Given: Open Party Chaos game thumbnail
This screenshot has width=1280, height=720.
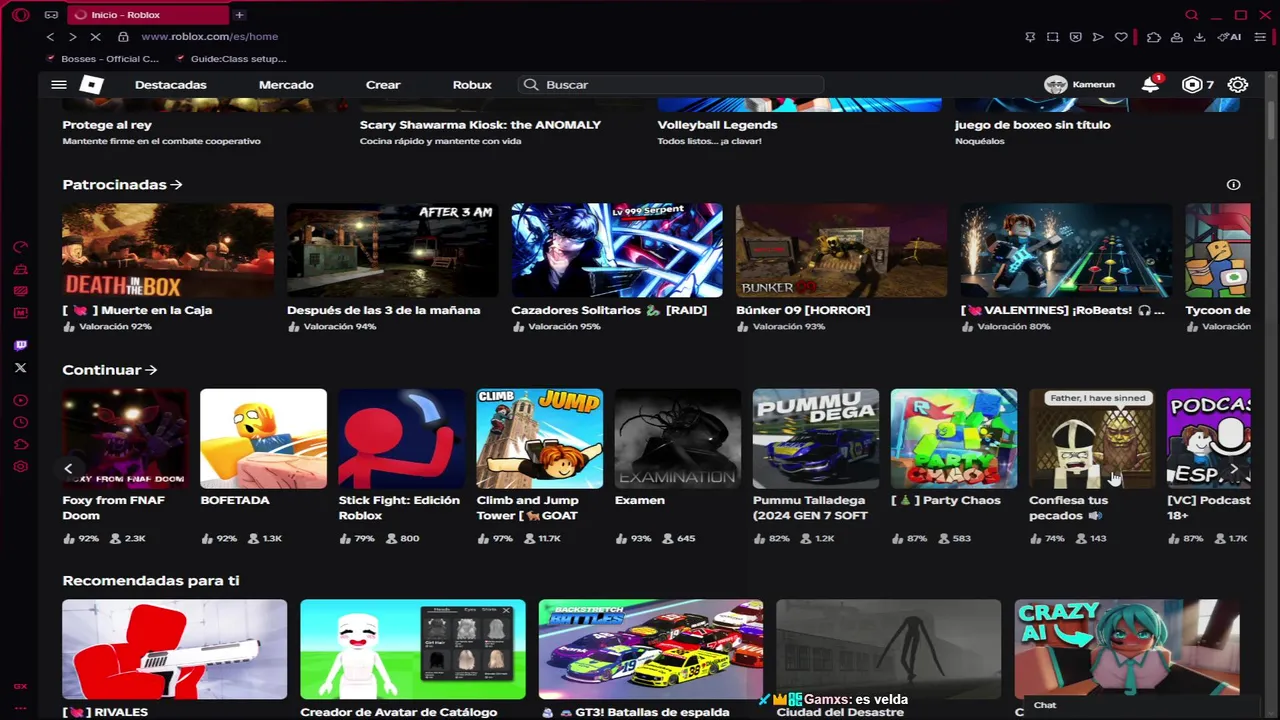Looking at the screenshot, I should coord(954,439).
